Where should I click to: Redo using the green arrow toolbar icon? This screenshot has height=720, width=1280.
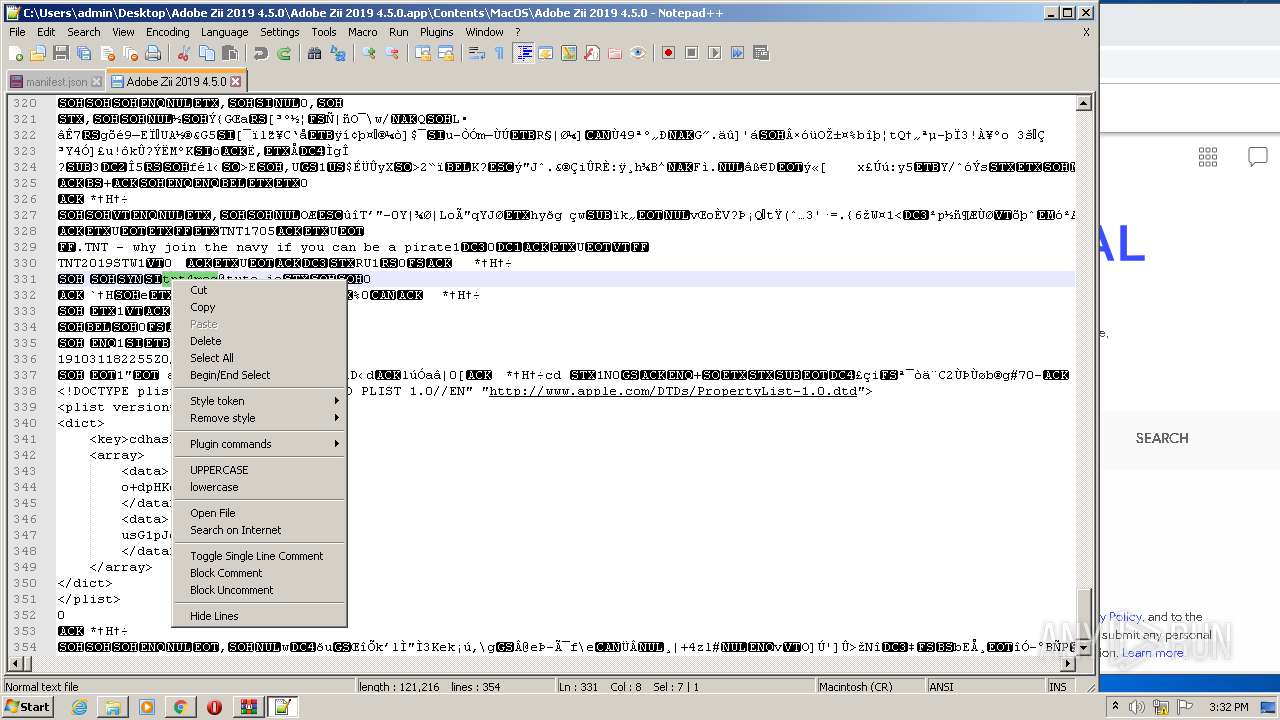click(284, 53)
